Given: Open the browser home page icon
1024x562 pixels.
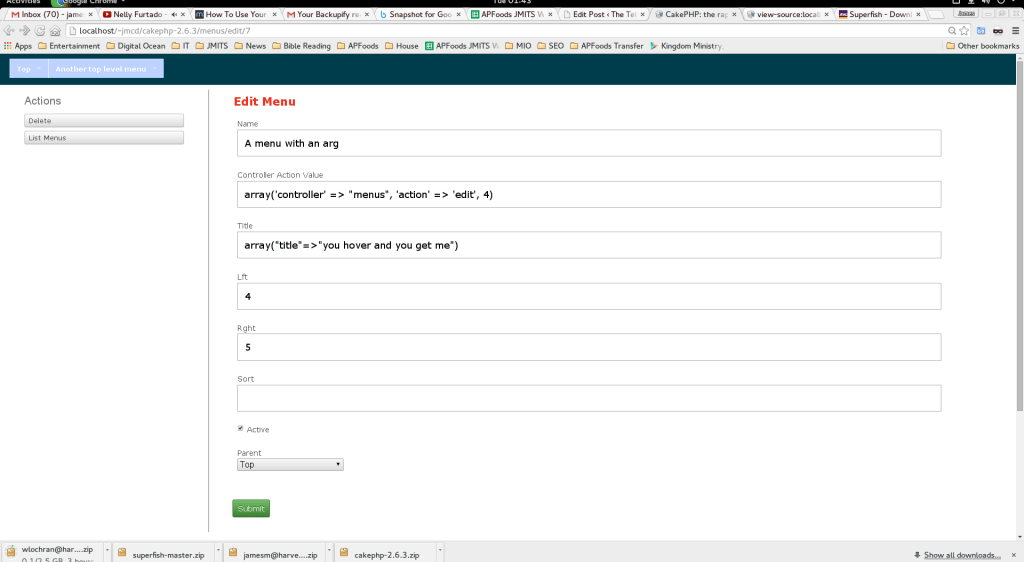Looking at the screenshot, I should (x=56, y=31).
